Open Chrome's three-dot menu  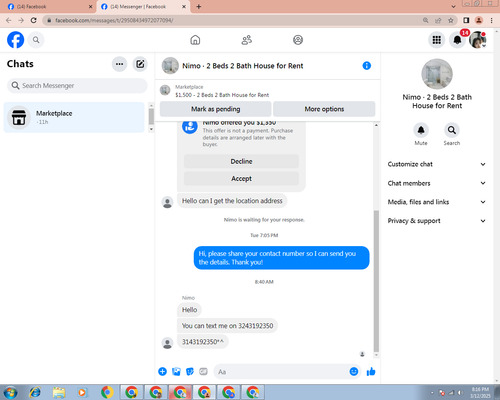coord(492,20)
